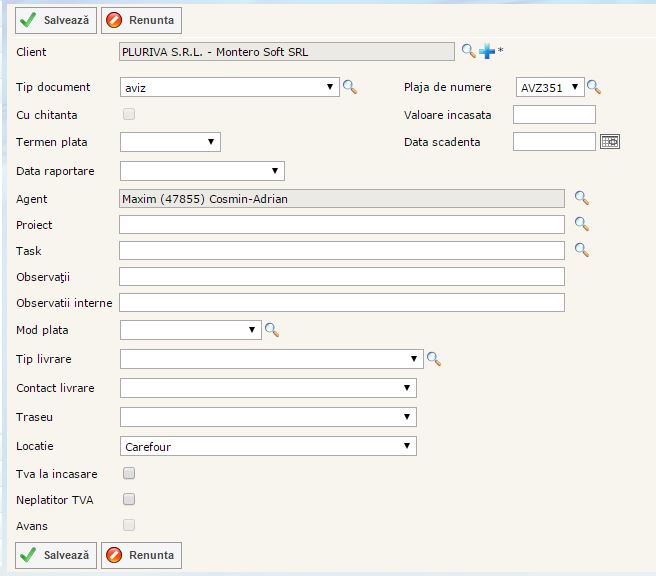Screen dimensions: 656x576
Task: Search projects using Proiect magnifier icon
Action: [x=581, y=224]
